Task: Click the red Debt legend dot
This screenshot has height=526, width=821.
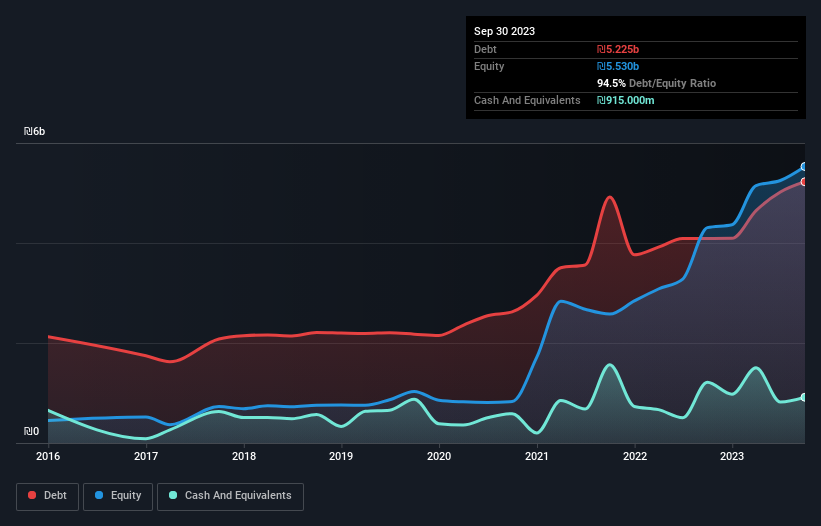Action: coord(32,495)
